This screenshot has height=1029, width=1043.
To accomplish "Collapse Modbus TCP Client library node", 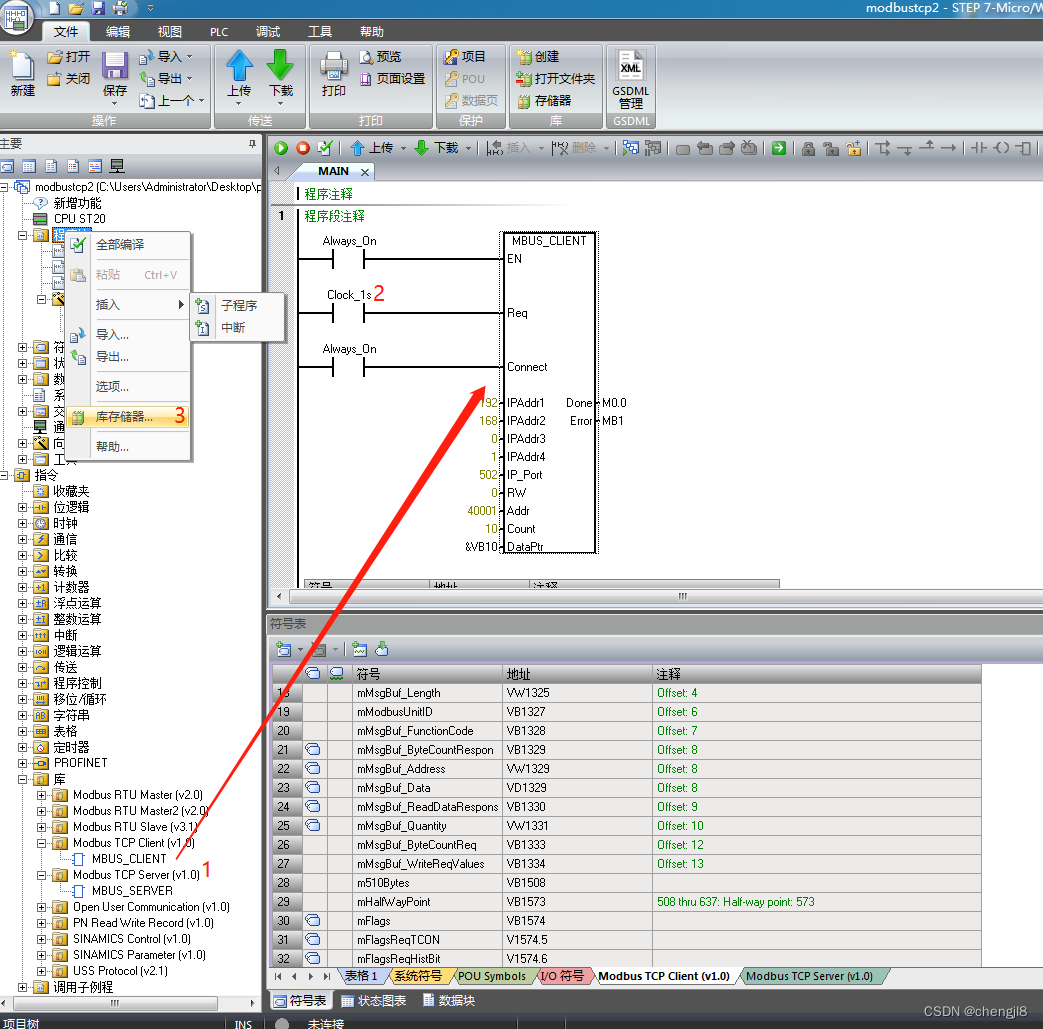I will coord(41,843).
